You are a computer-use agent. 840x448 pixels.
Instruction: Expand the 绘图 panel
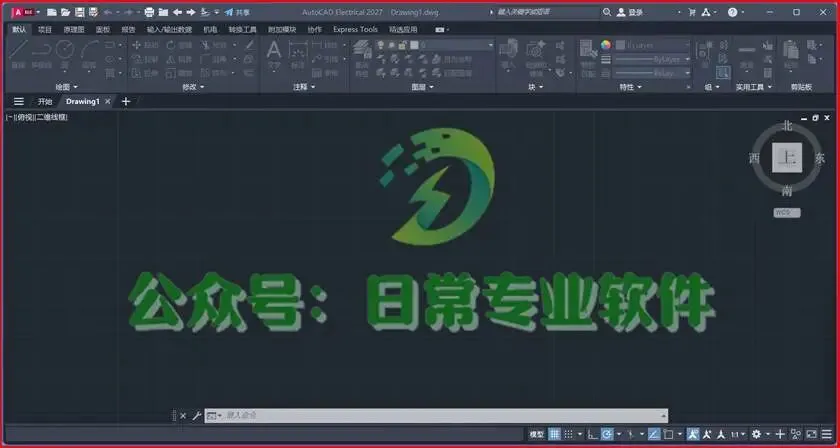click(x=66, y=87)
